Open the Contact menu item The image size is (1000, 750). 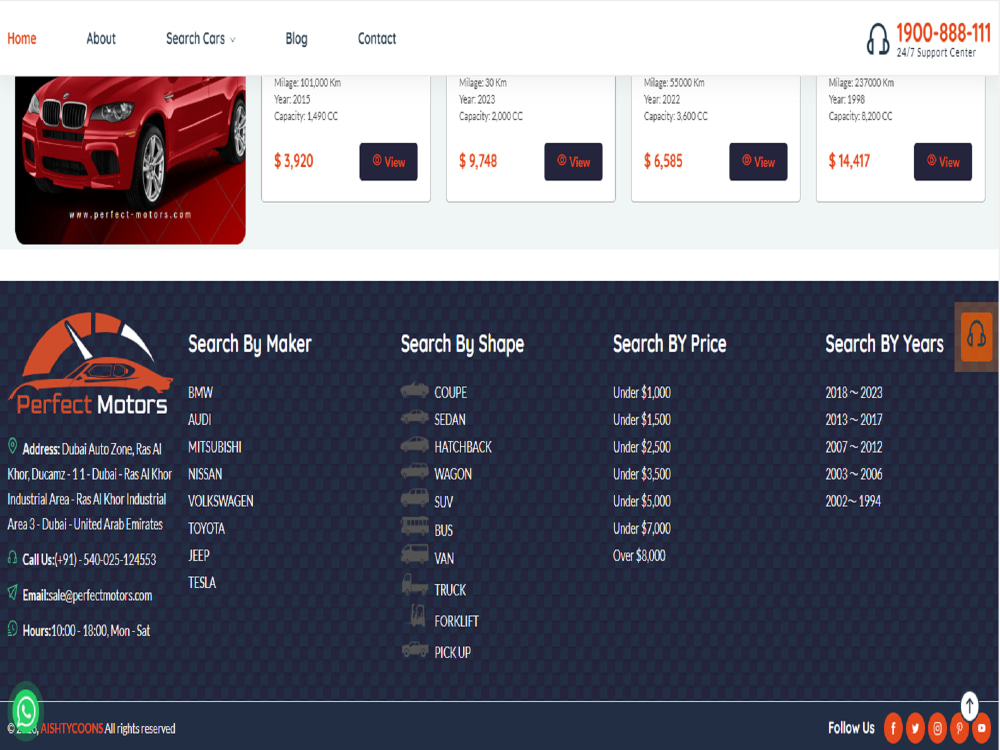coord(376,39)
